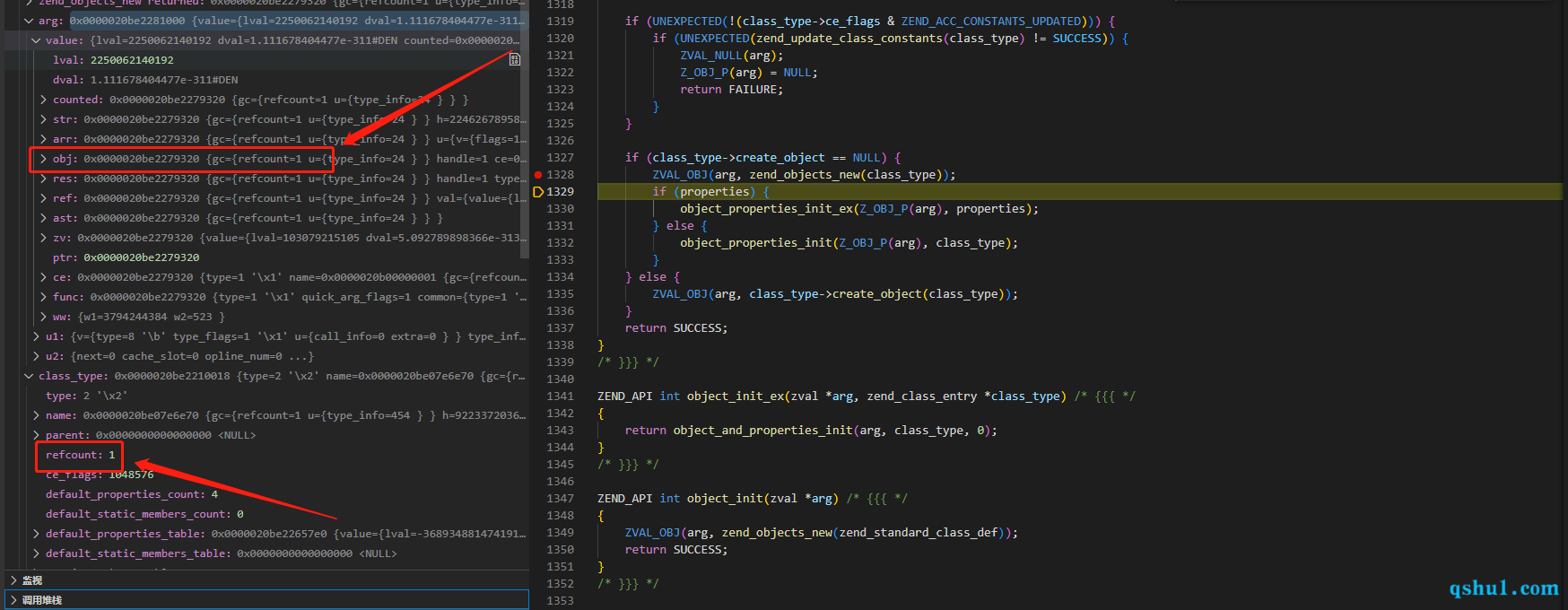Select the default_properties_count: 4 row
The image size is (1568, 610).
click(266, 494)
